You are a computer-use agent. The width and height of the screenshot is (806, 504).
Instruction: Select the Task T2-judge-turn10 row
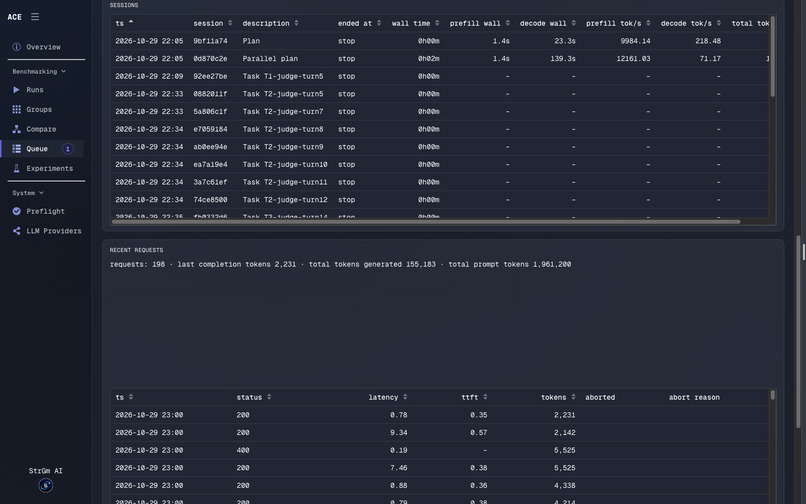coord(439,165)
